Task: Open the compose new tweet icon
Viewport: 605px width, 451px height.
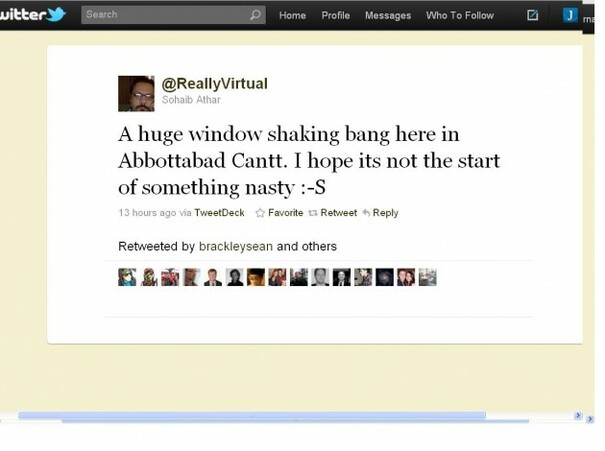Action: (532, 15)
